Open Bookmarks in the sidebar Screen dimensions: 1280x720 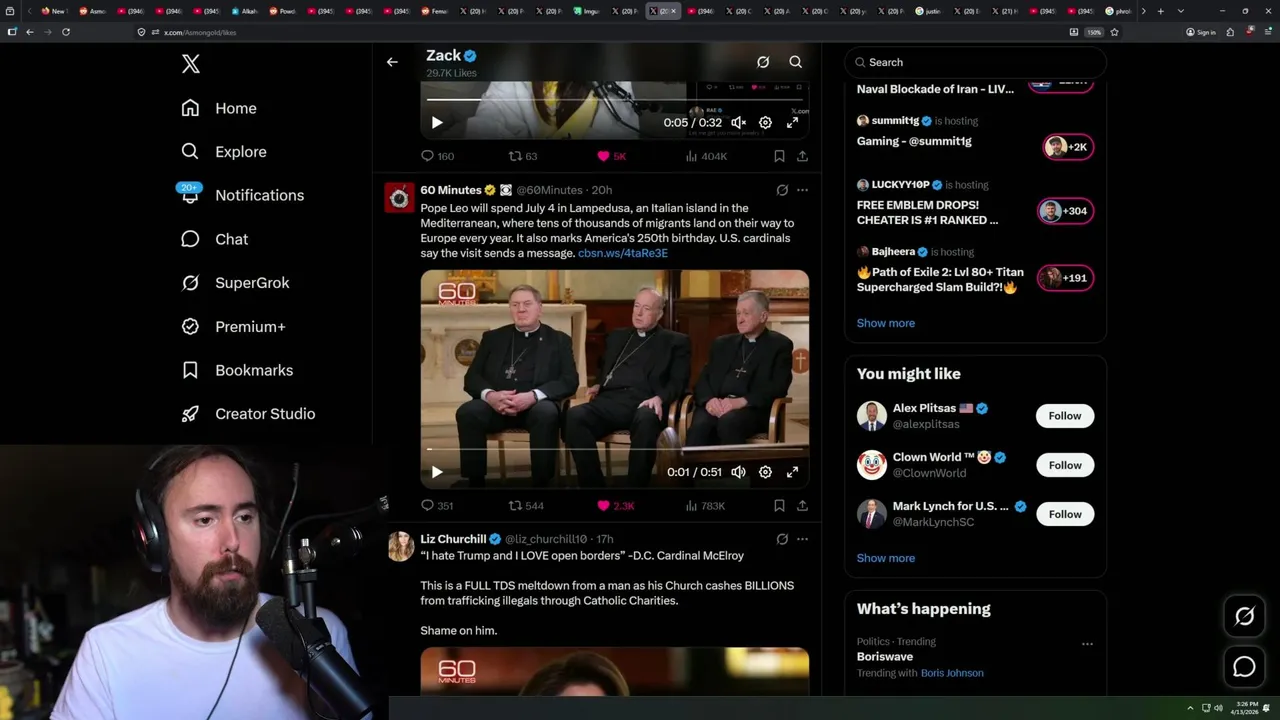coord(237,370)
